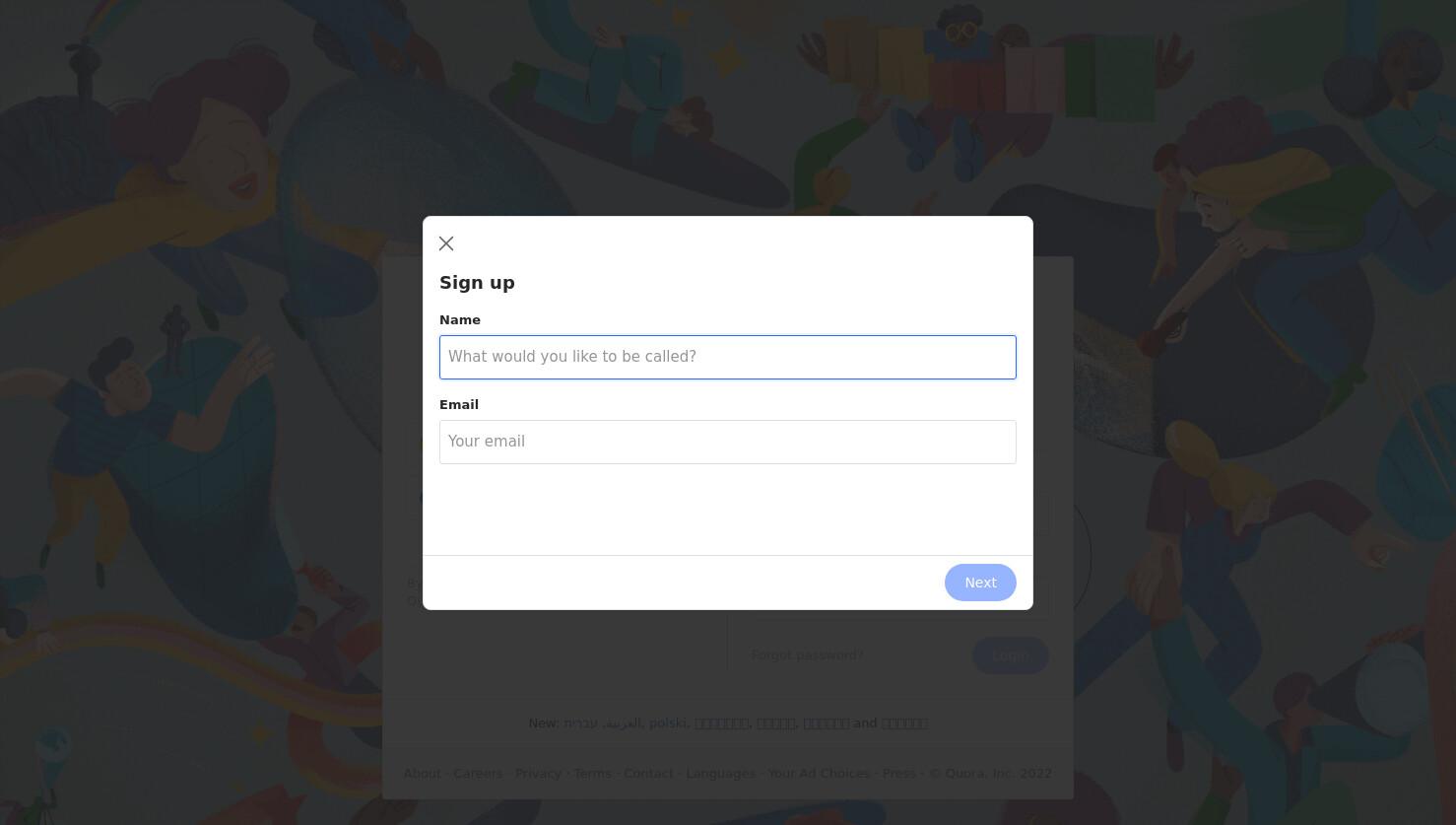
Task: Open the Languages footer link
Action: (720, 774)
